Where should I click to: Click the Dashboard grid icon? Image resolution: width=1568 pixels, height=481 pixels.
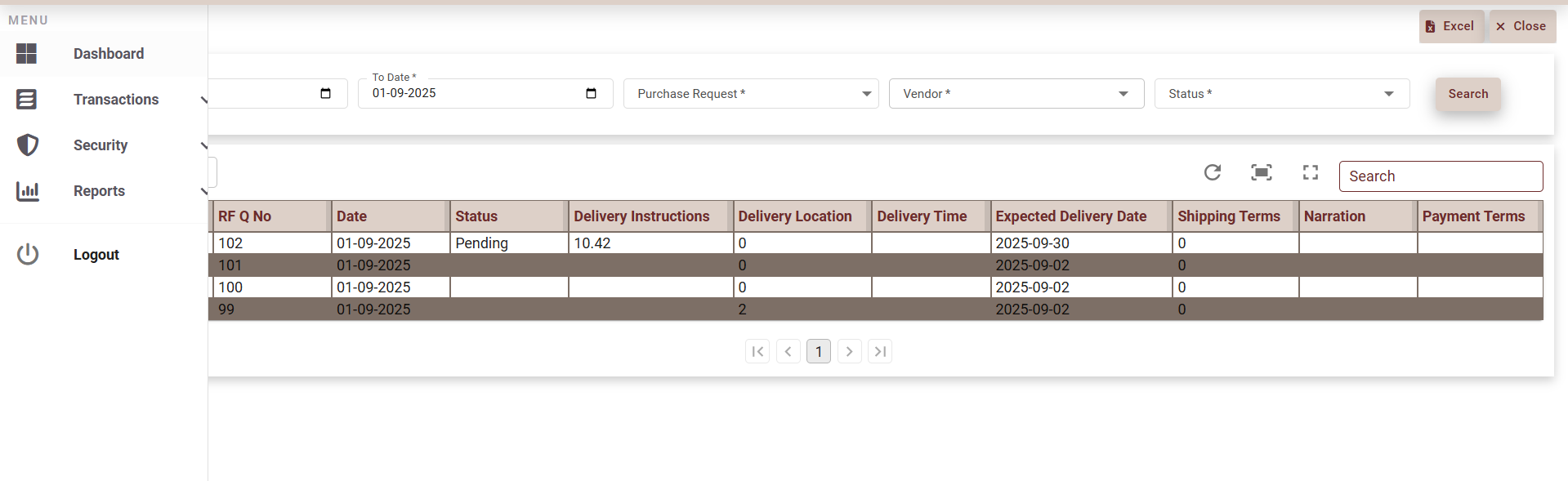point(27,54)
